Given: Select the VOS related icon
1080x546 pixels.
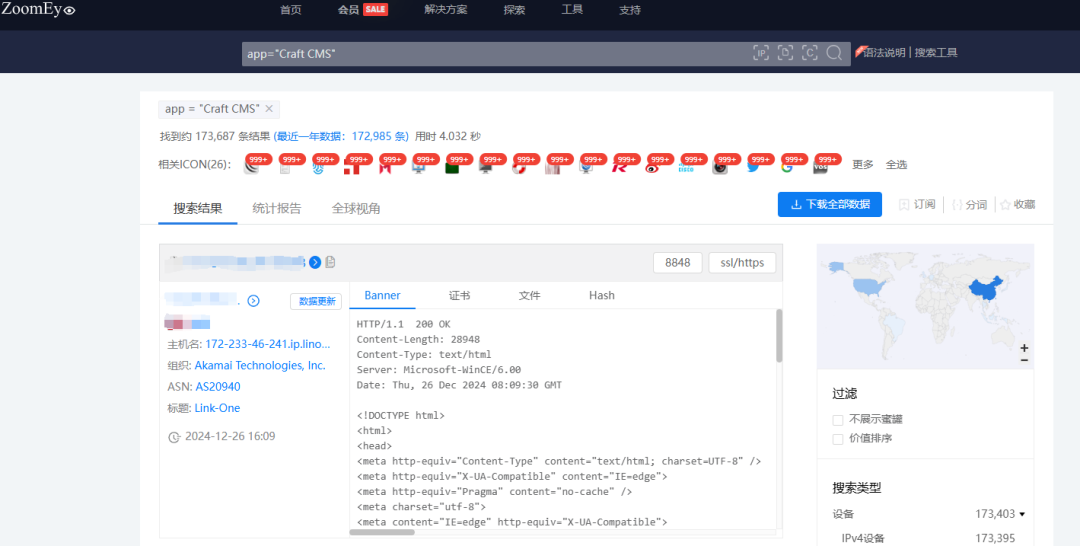Looking at the screenshot, I should [821, 166].
